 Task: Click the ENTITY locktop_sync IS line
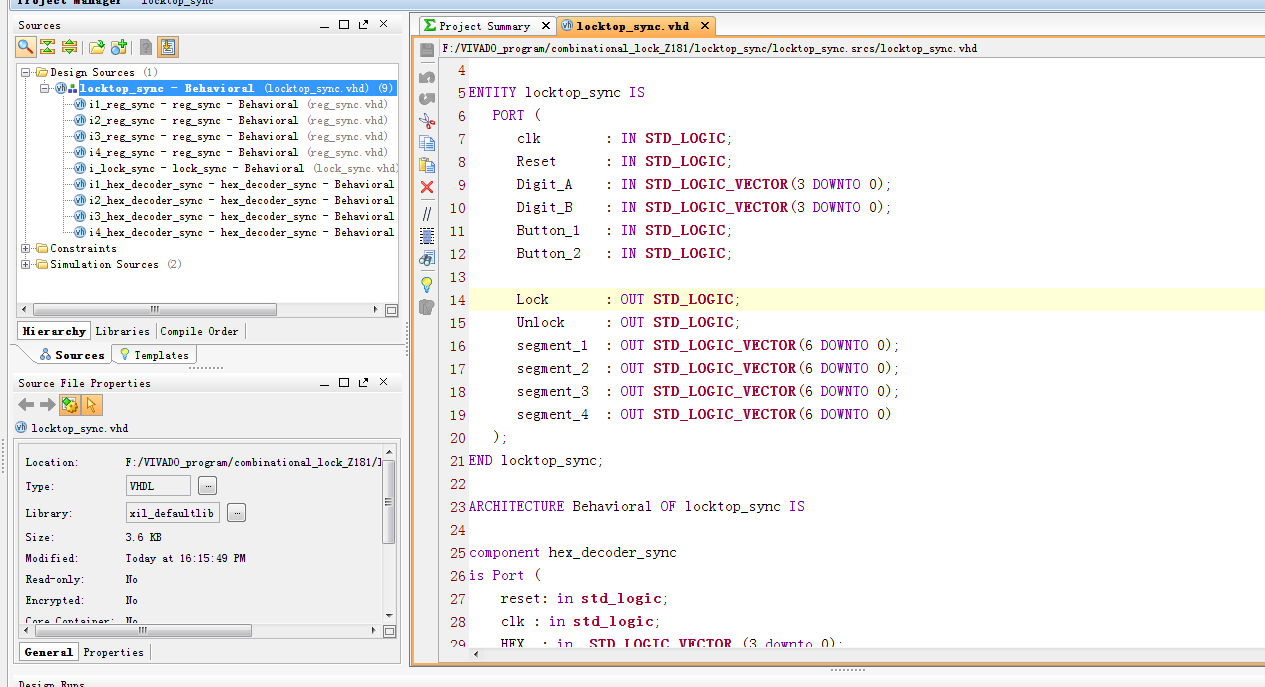coord(556,92)
